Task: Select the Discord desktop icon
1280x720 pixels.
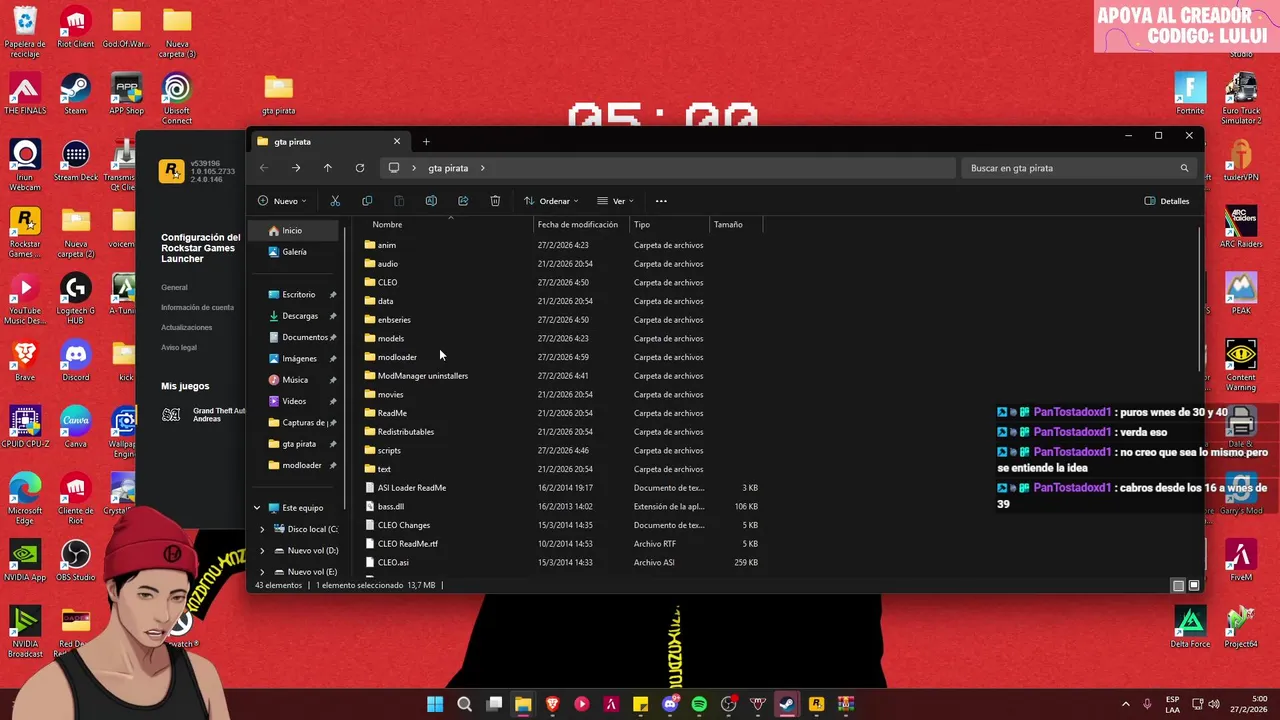Action: (x=75, y=361)
